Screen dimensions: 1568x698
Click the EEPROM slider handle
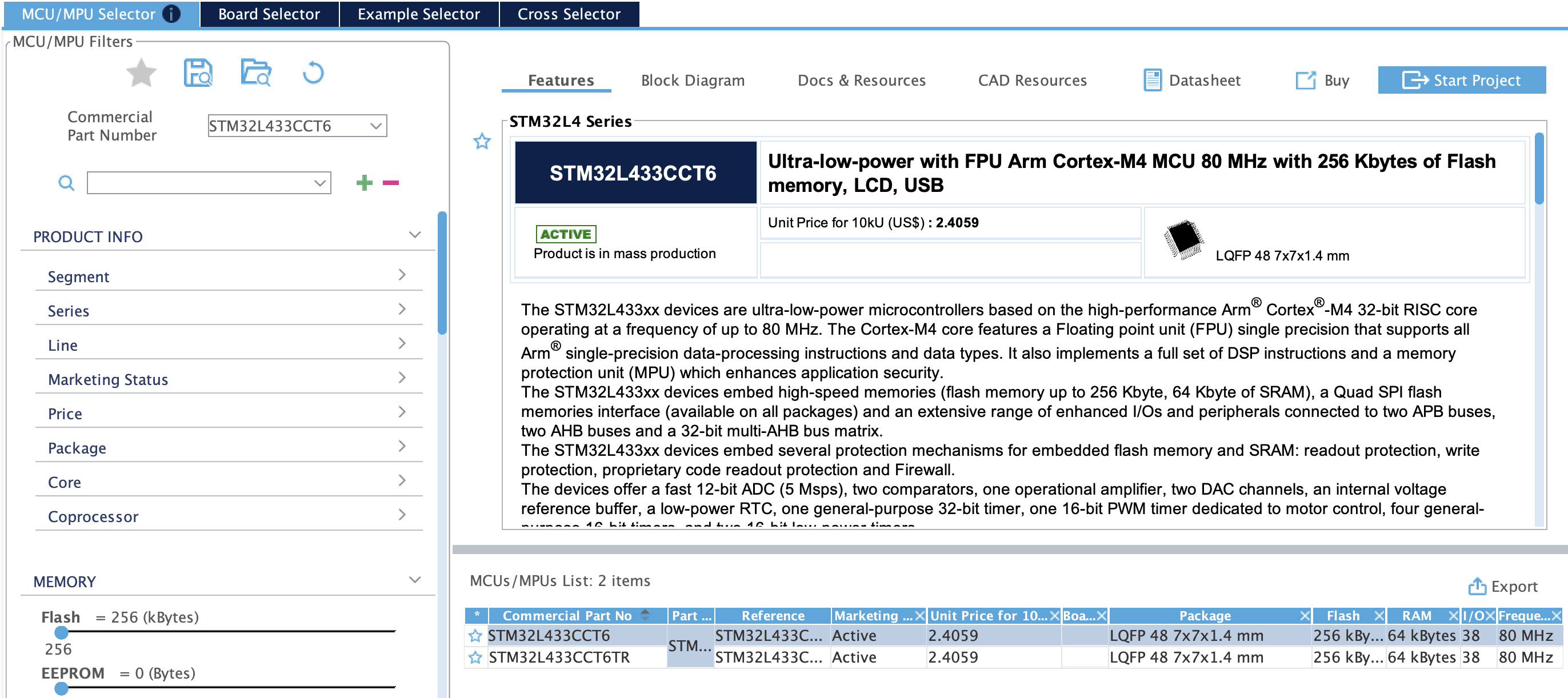tap(62, 689)
